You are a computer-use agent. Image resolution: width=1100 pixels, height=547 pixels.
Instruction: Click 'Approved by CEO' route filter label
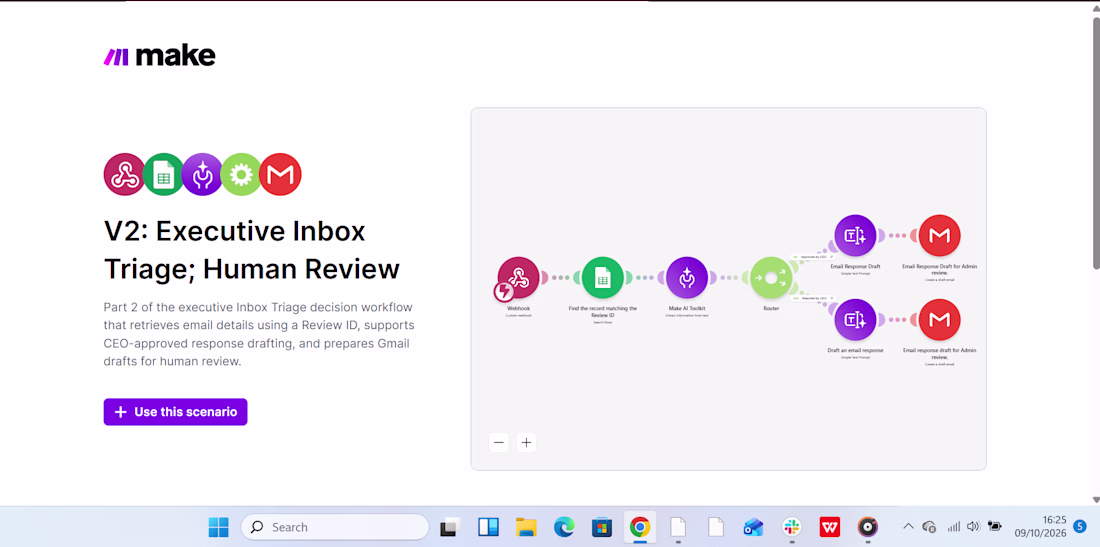click(x=814, y=257)
